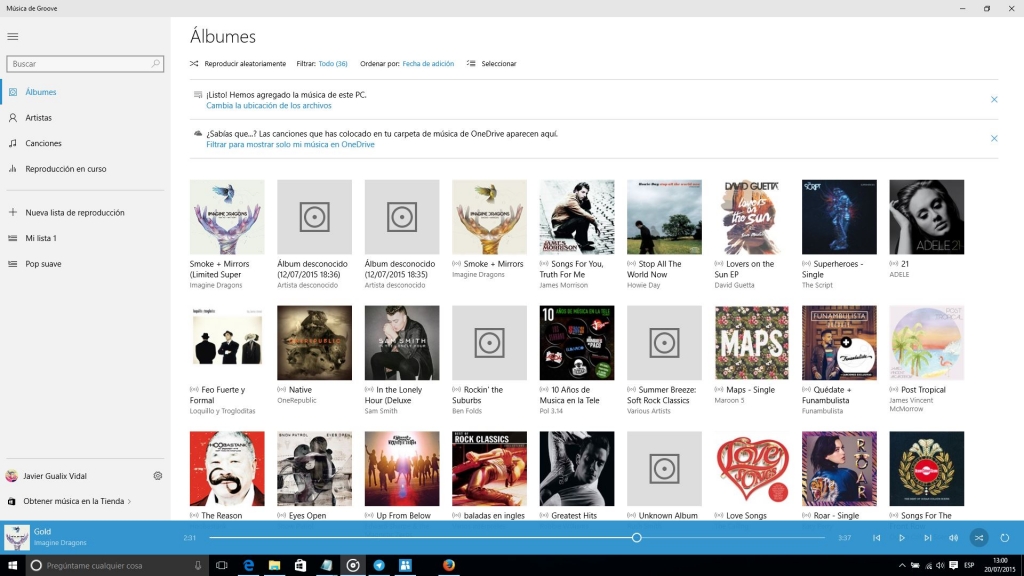Open settings gear next to Javier Gualix Vidal
1024x576 pixels.
[x=158, y=476]
